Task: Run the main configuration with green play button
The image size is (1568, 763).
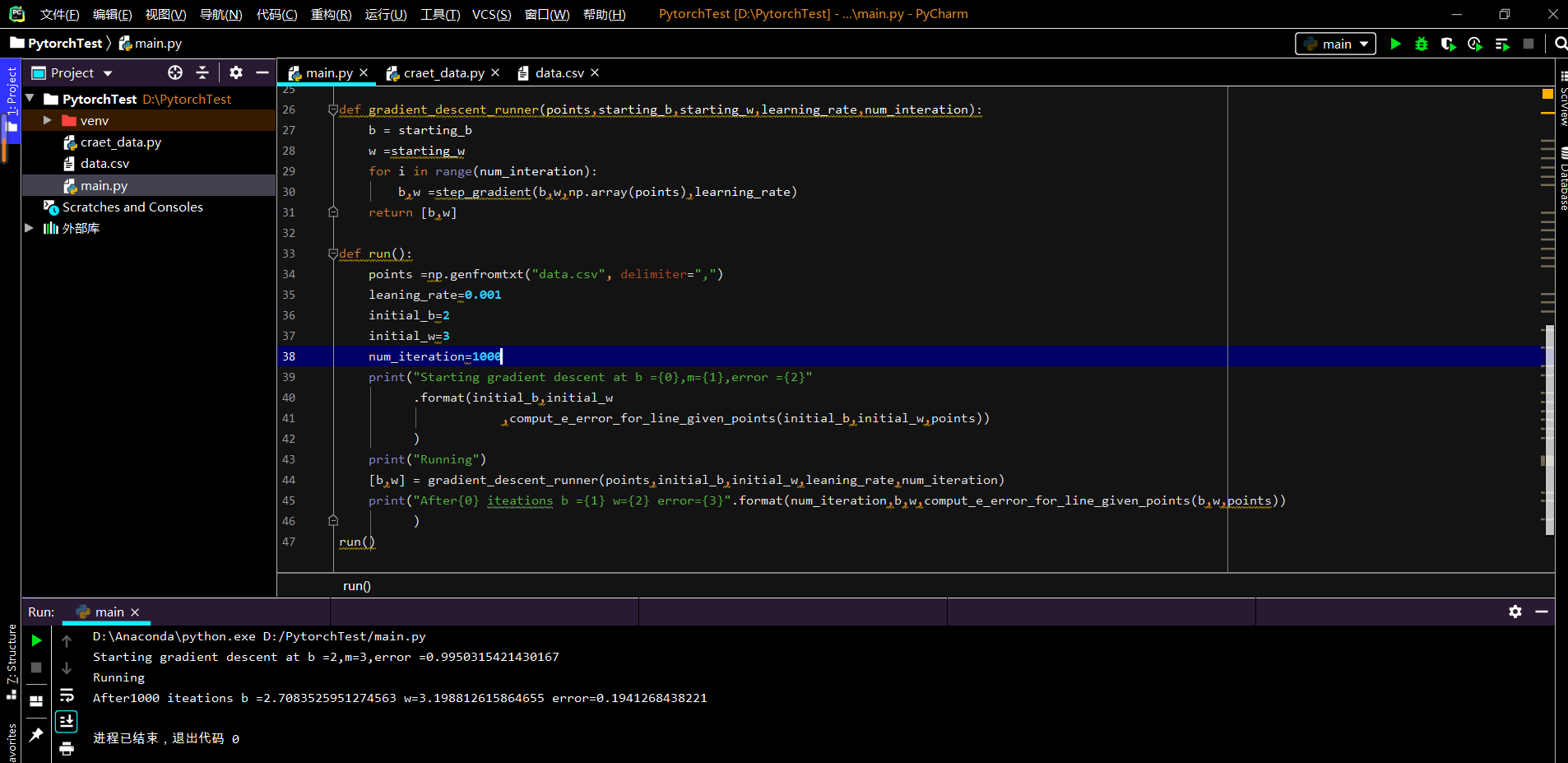Action: [x=1395, y=44]
